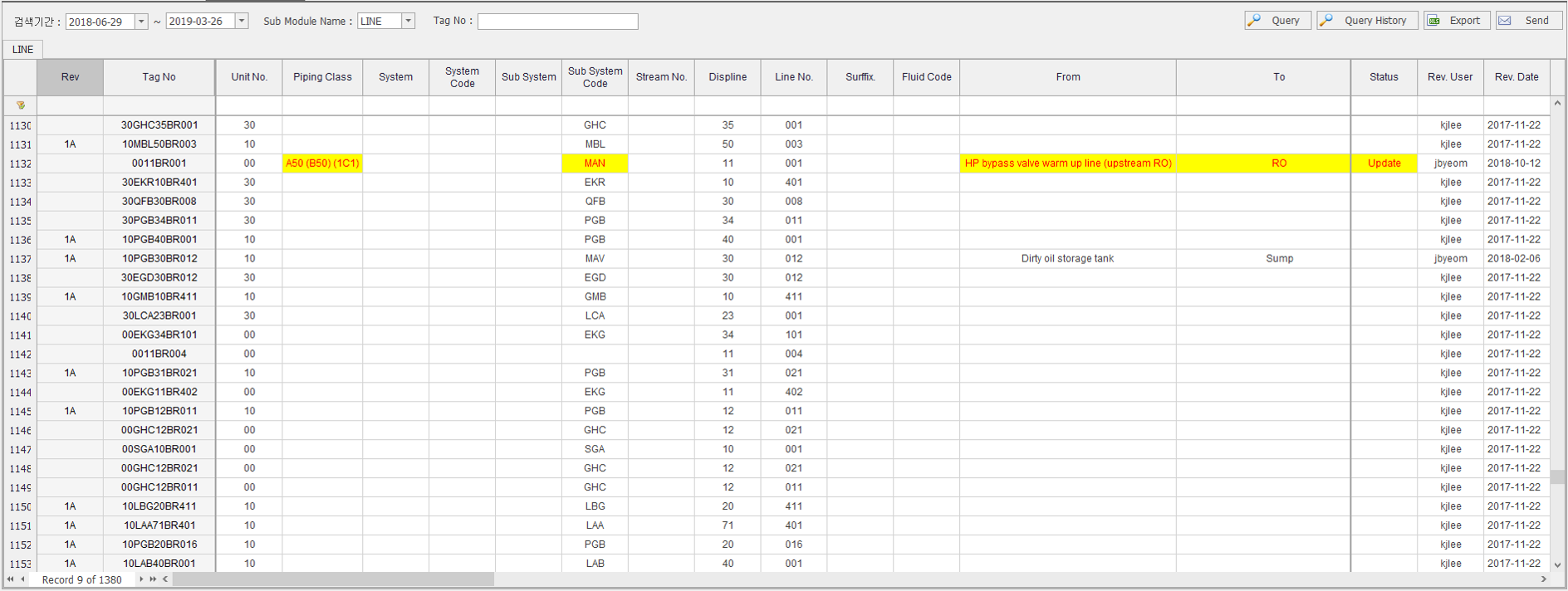Select the row with tag 10PGB30BR012
Viewport: 1568px width, 591px height.
(x=159, y=259)
